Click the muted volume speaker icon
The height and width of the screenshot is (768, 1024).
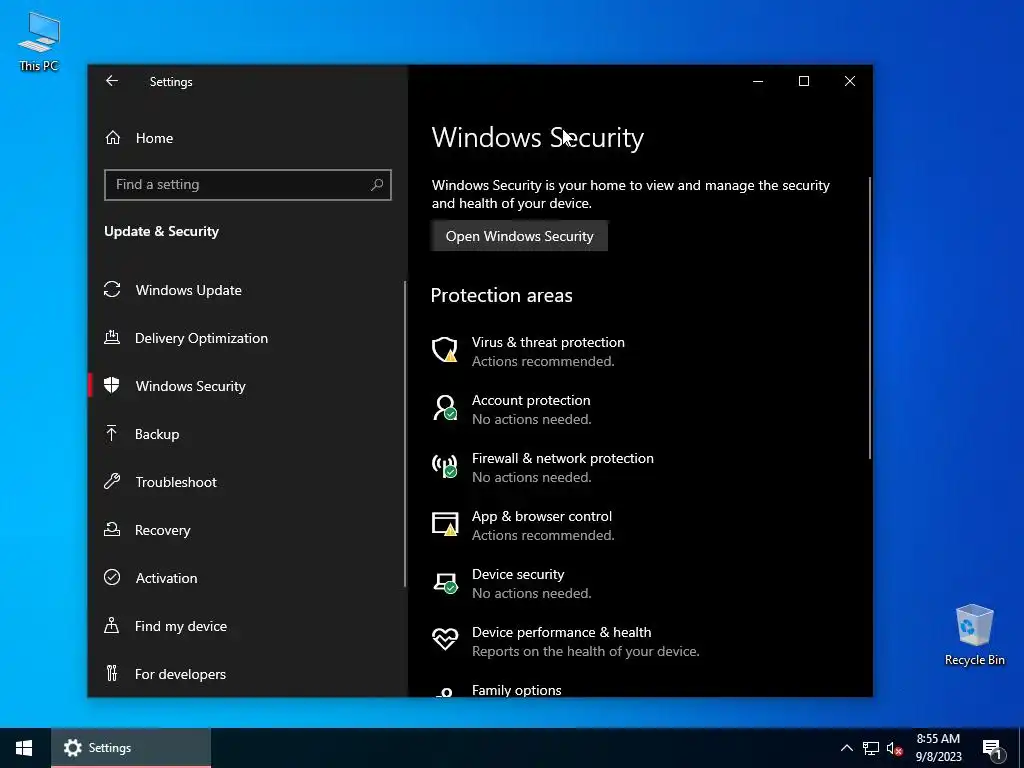pyautogui.click(x=894, y=748)
